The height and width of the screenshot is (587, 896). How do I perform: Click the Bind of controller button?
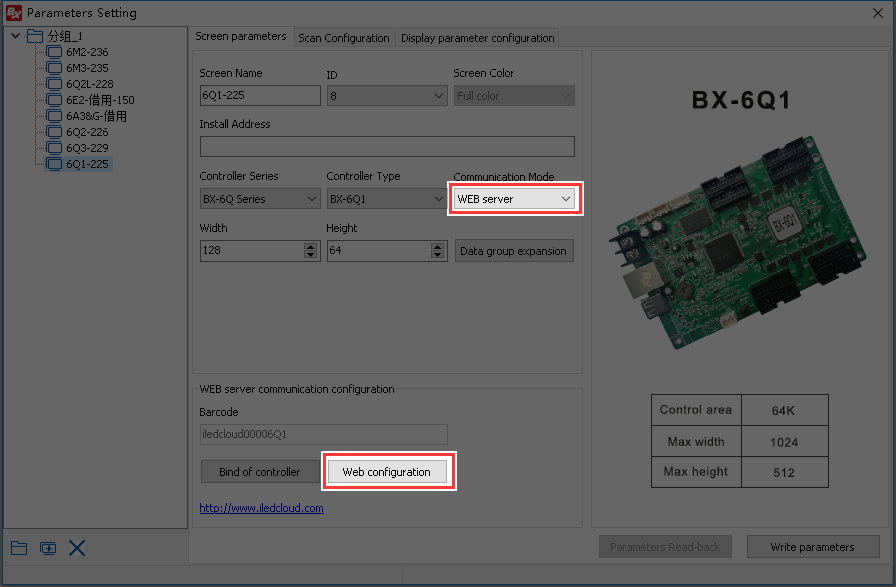[259, 472]
